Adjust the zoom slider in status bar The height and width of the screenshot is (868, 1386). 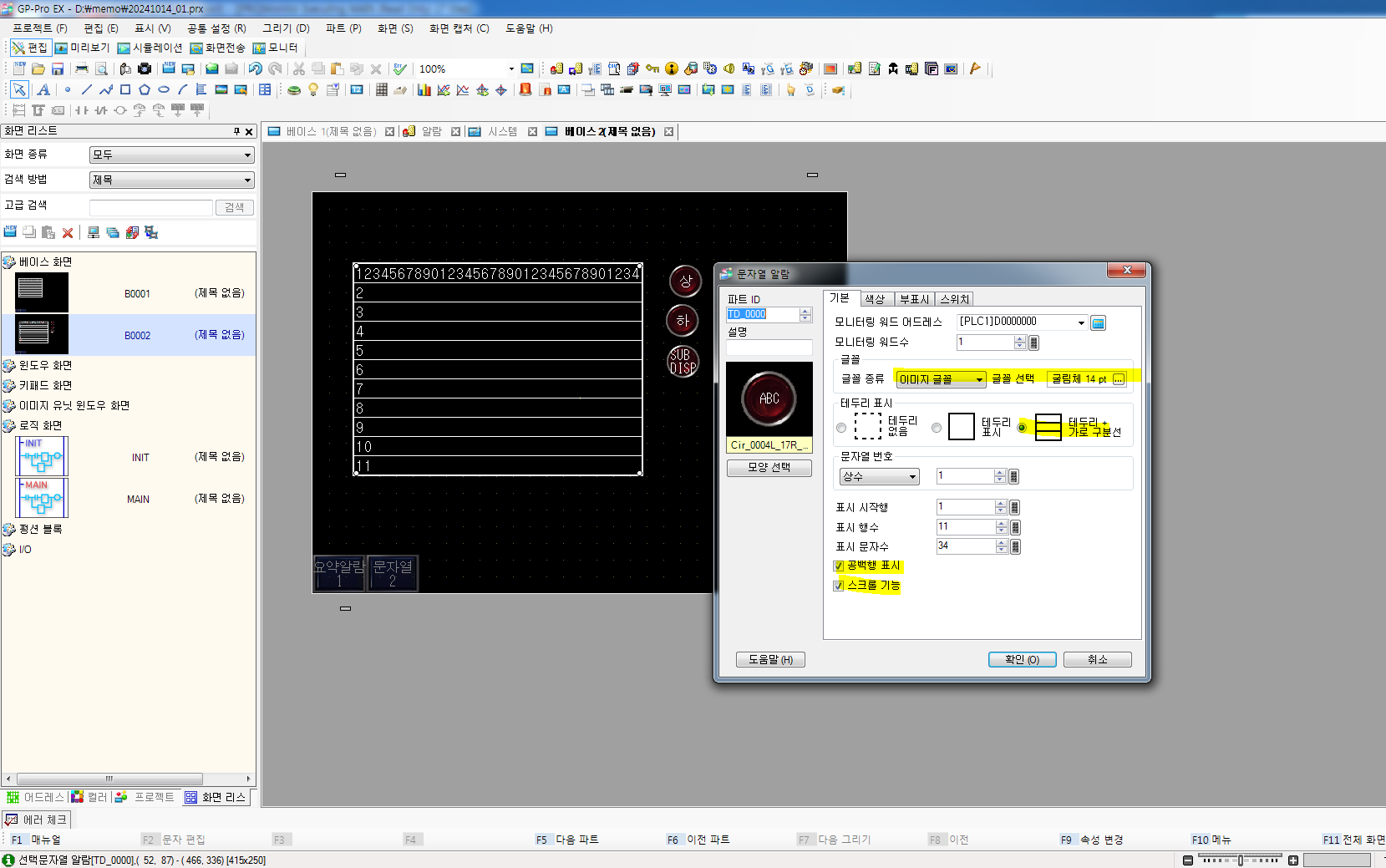(x=1241, y=860)
